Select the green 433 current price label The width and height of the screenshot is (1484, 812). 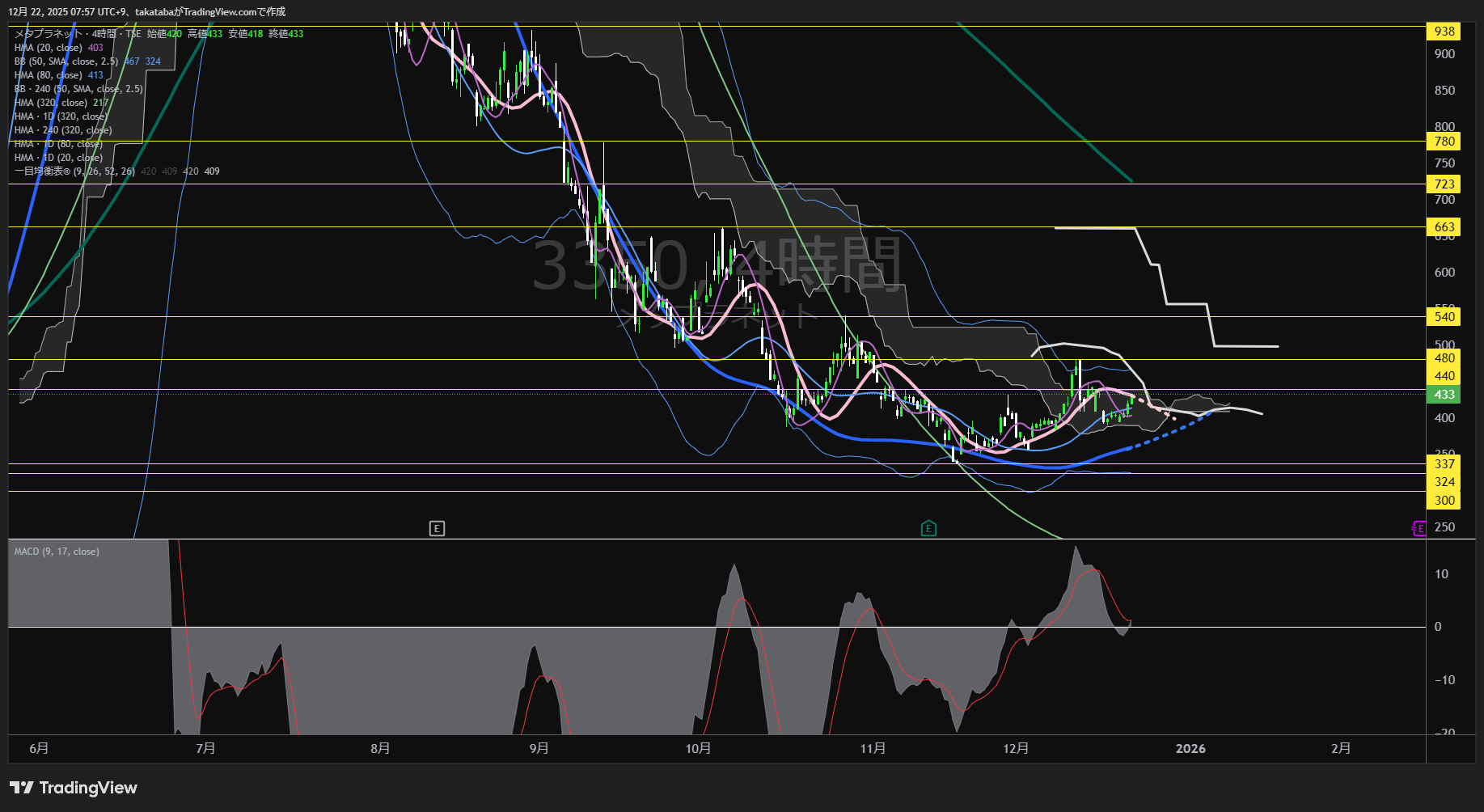click(x=1444, y=395)
